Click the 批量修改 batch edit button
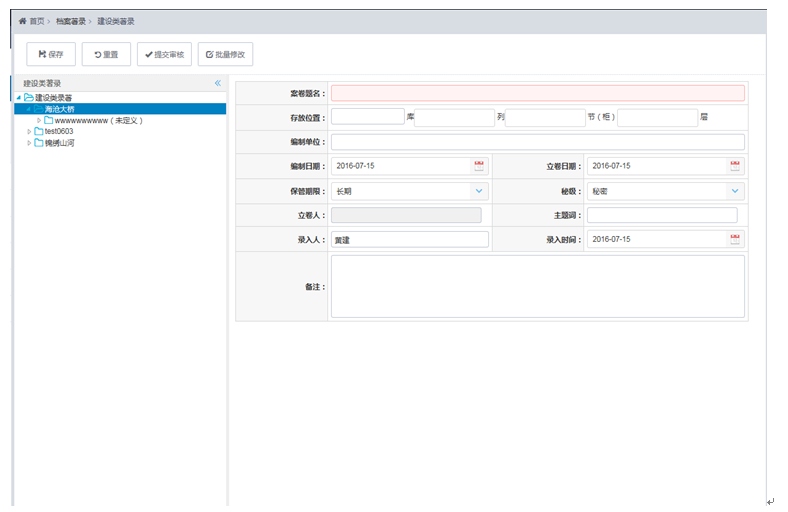 click(x=226, y=54)
